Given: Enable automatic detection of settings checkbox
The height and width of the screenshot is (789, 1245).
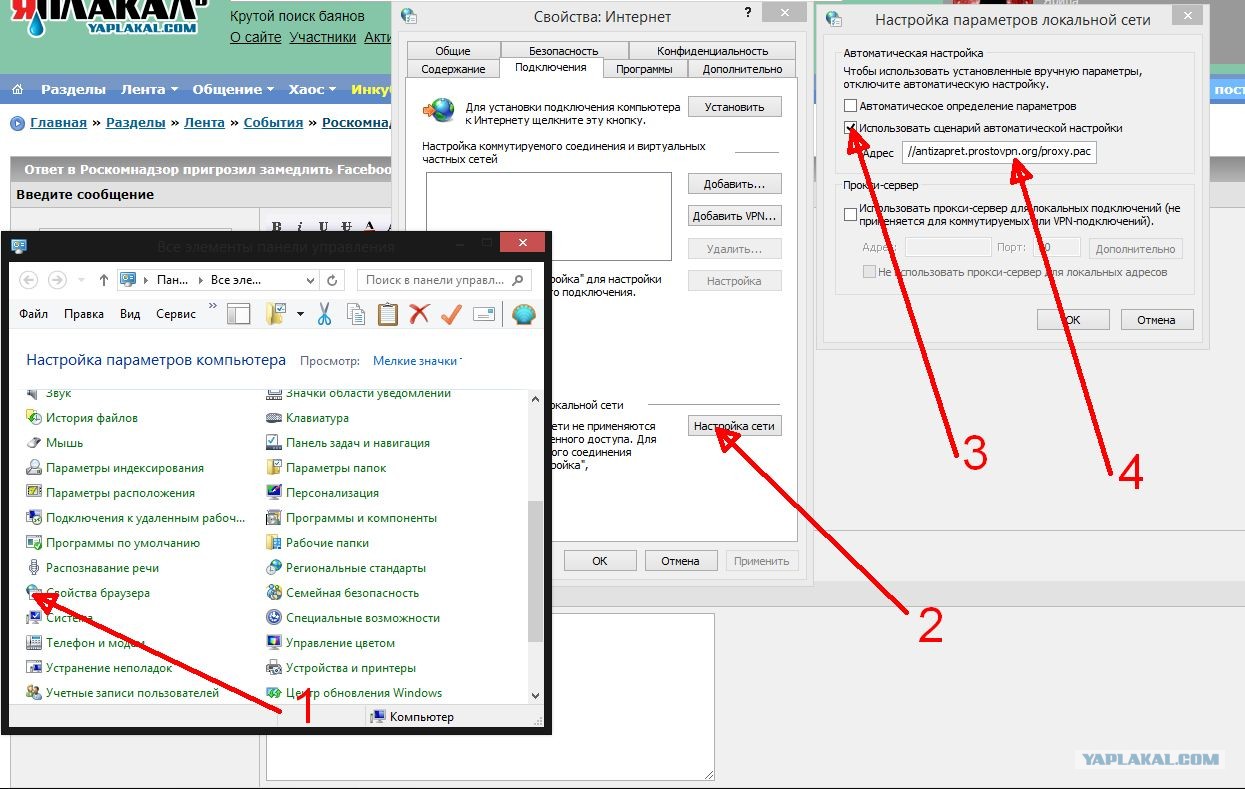Looking at the screenshot, I should point(850,106).
